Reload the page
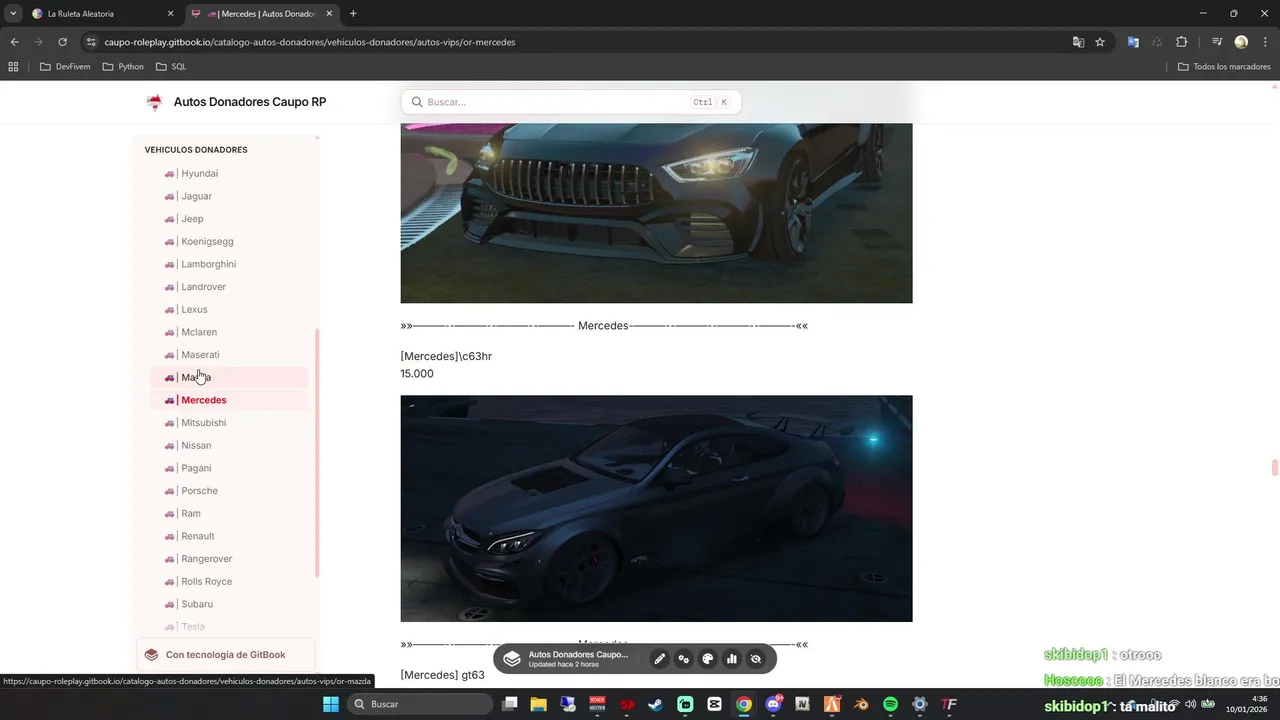Screen dimensions: 1280x720 point(62,42)
